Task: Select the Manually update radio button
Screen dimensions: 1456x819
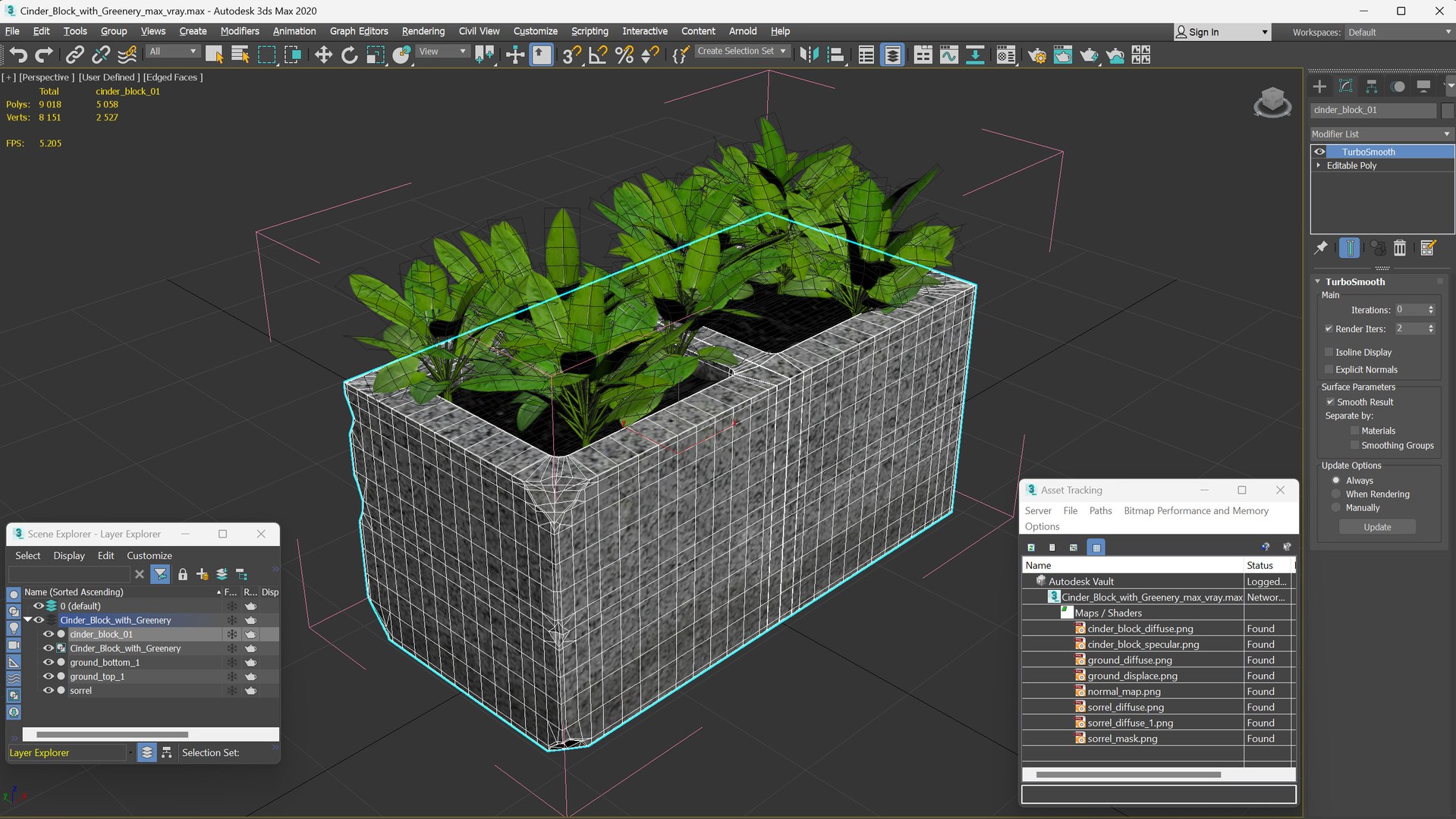Action: pos(1336,507)
